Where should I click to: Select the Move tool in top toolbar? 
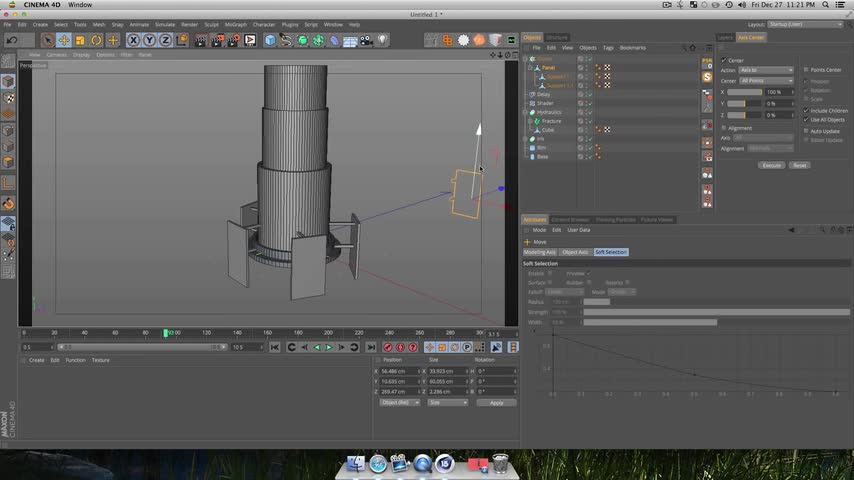coord(64,40)
